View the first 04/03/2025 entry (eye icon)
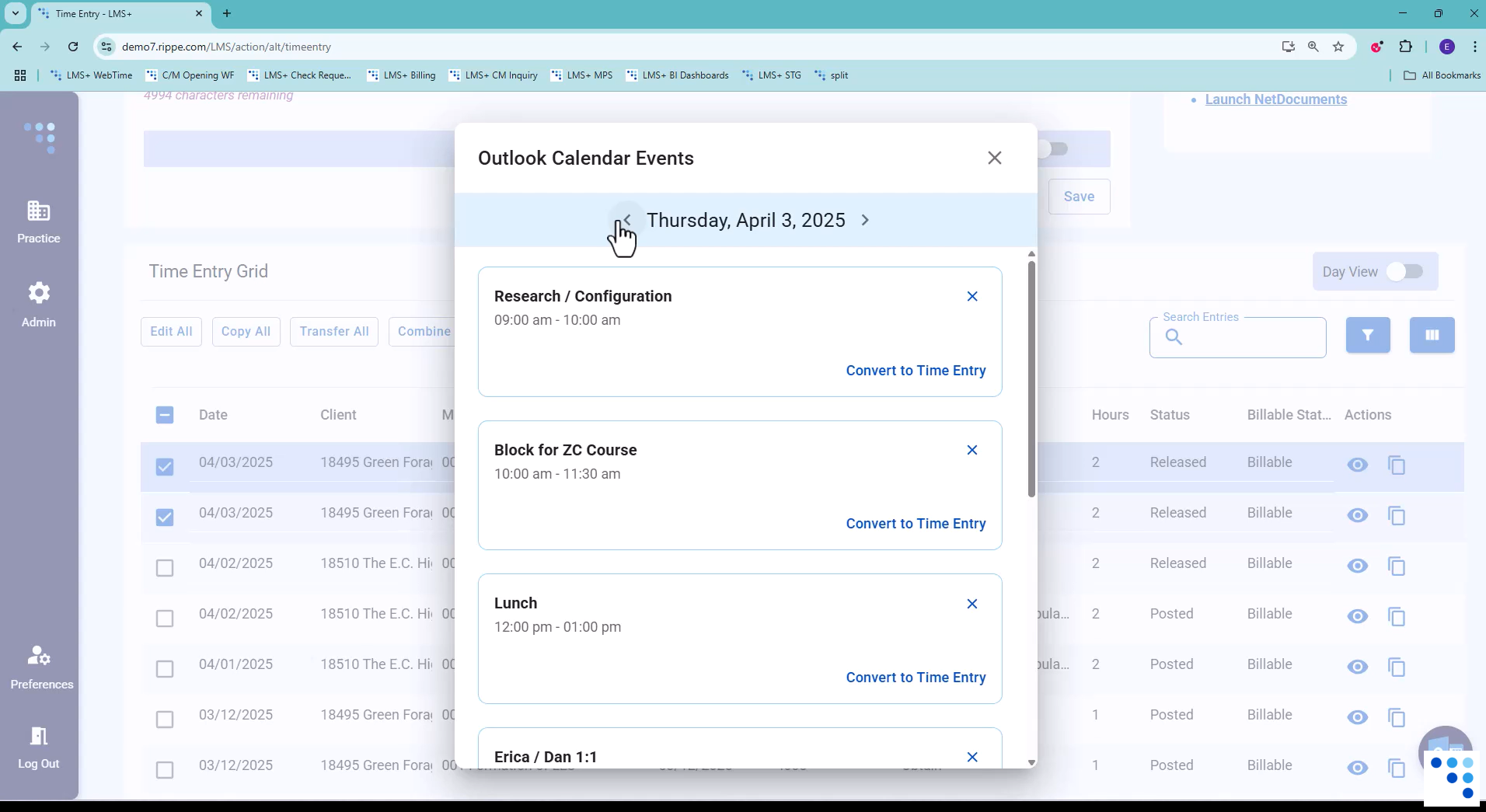The width and height of the screenshot is (1486, 812). [x=1357, y=465]
